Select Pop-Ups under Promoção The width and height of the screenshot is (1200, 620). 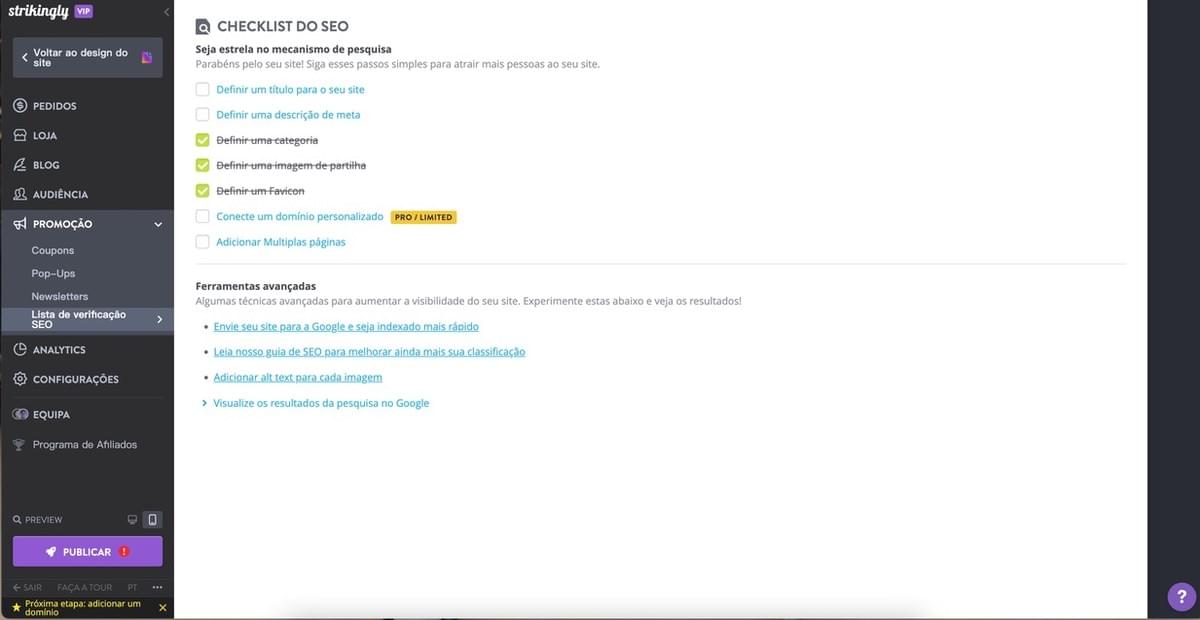pos(53,273)
